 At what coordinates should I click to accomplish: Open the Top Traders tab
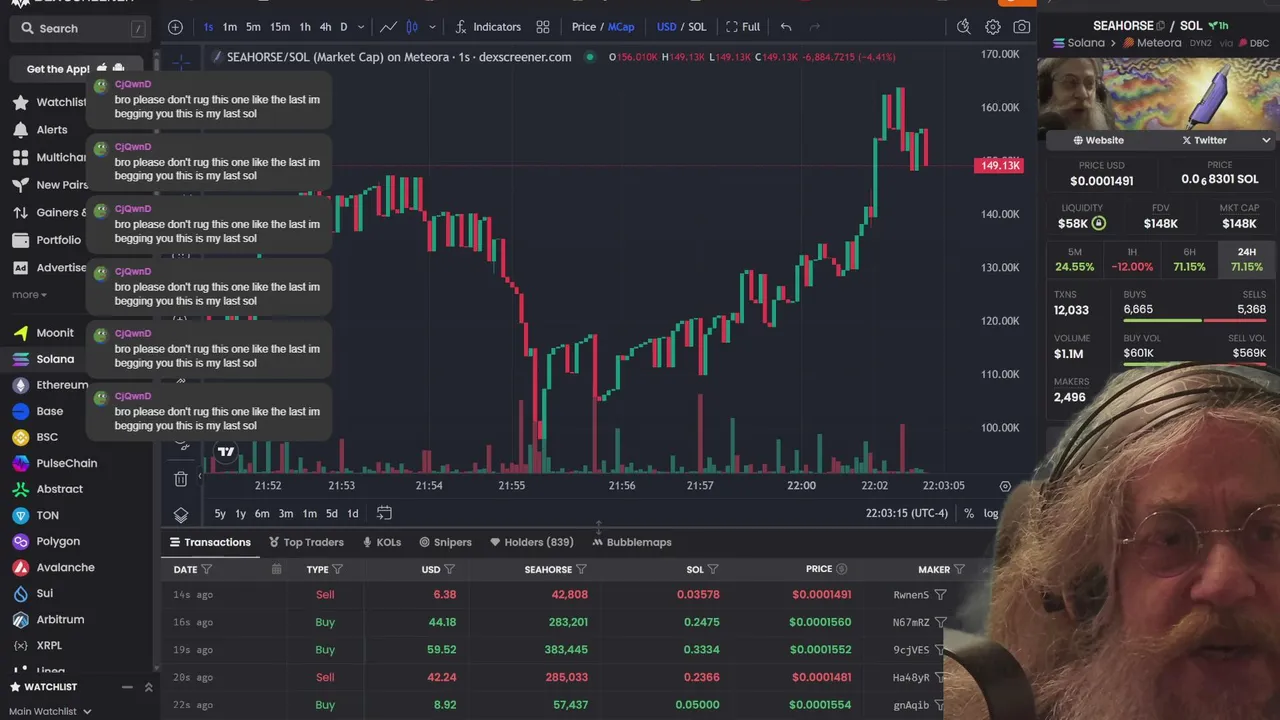click(306, 542)
